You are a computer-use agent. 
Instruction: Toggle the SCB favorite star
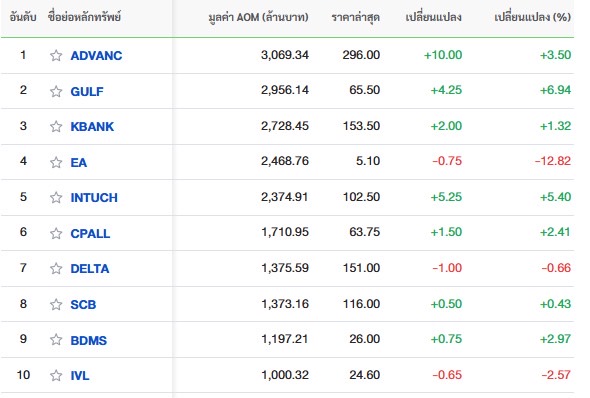point(56,304)
